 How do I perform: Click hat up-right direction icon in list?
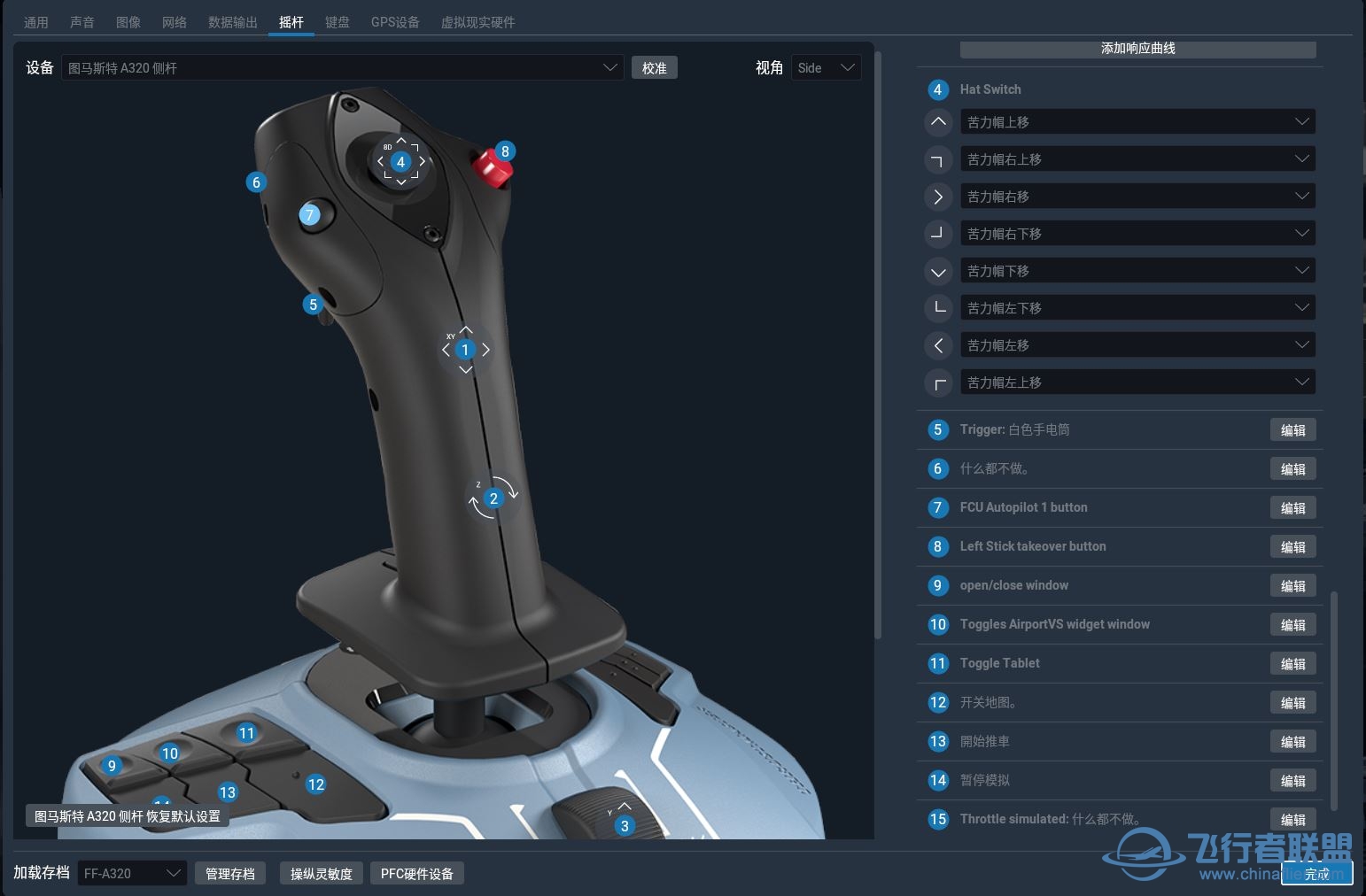click(938, 159)
